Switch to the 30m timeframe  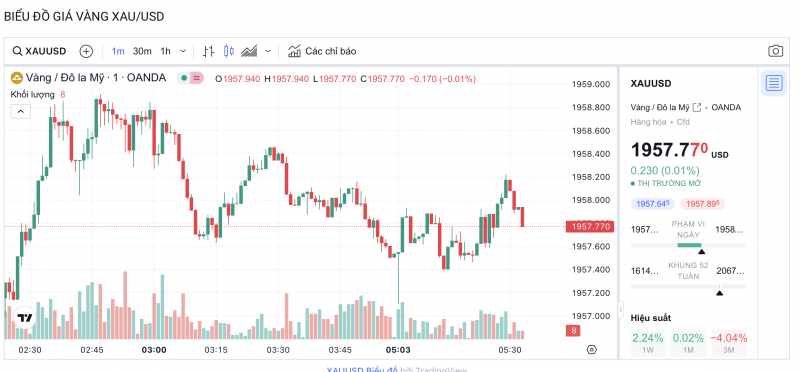pos(142,51)
